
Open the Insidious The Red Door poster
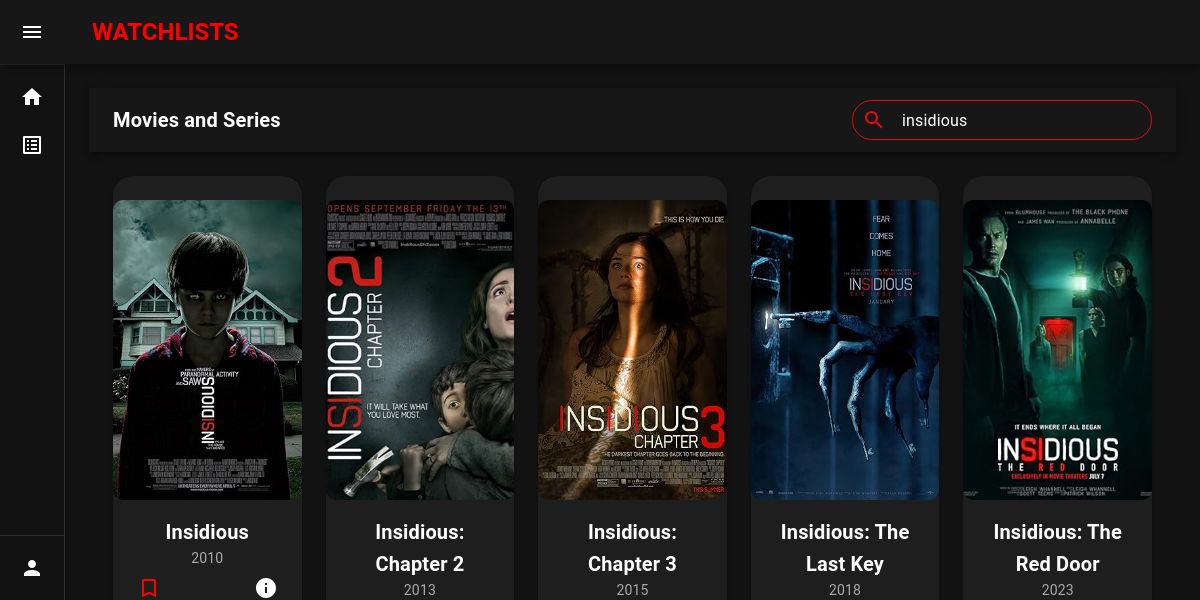click(x=1057, y=350)
